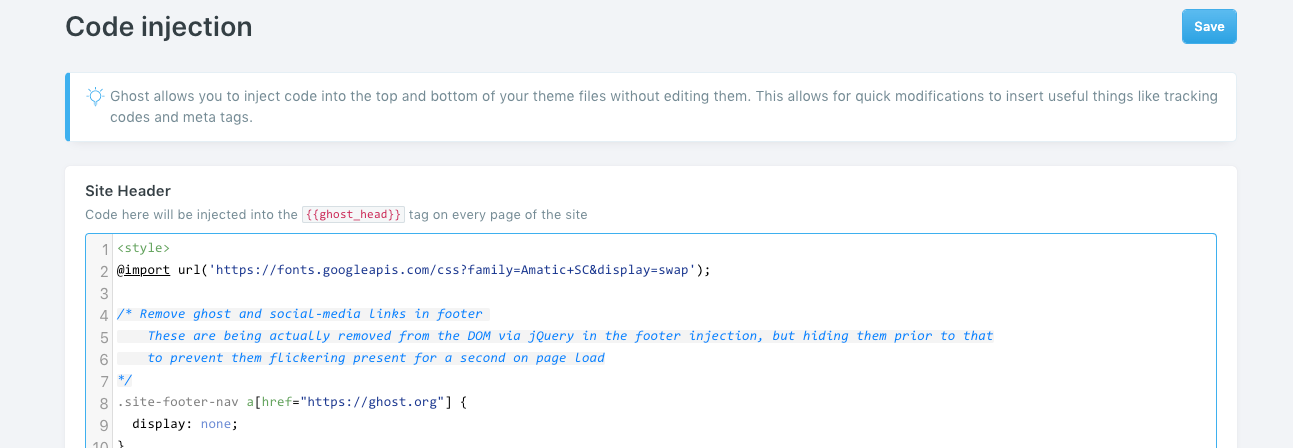Click the Save button

(x=1209, y=27)
